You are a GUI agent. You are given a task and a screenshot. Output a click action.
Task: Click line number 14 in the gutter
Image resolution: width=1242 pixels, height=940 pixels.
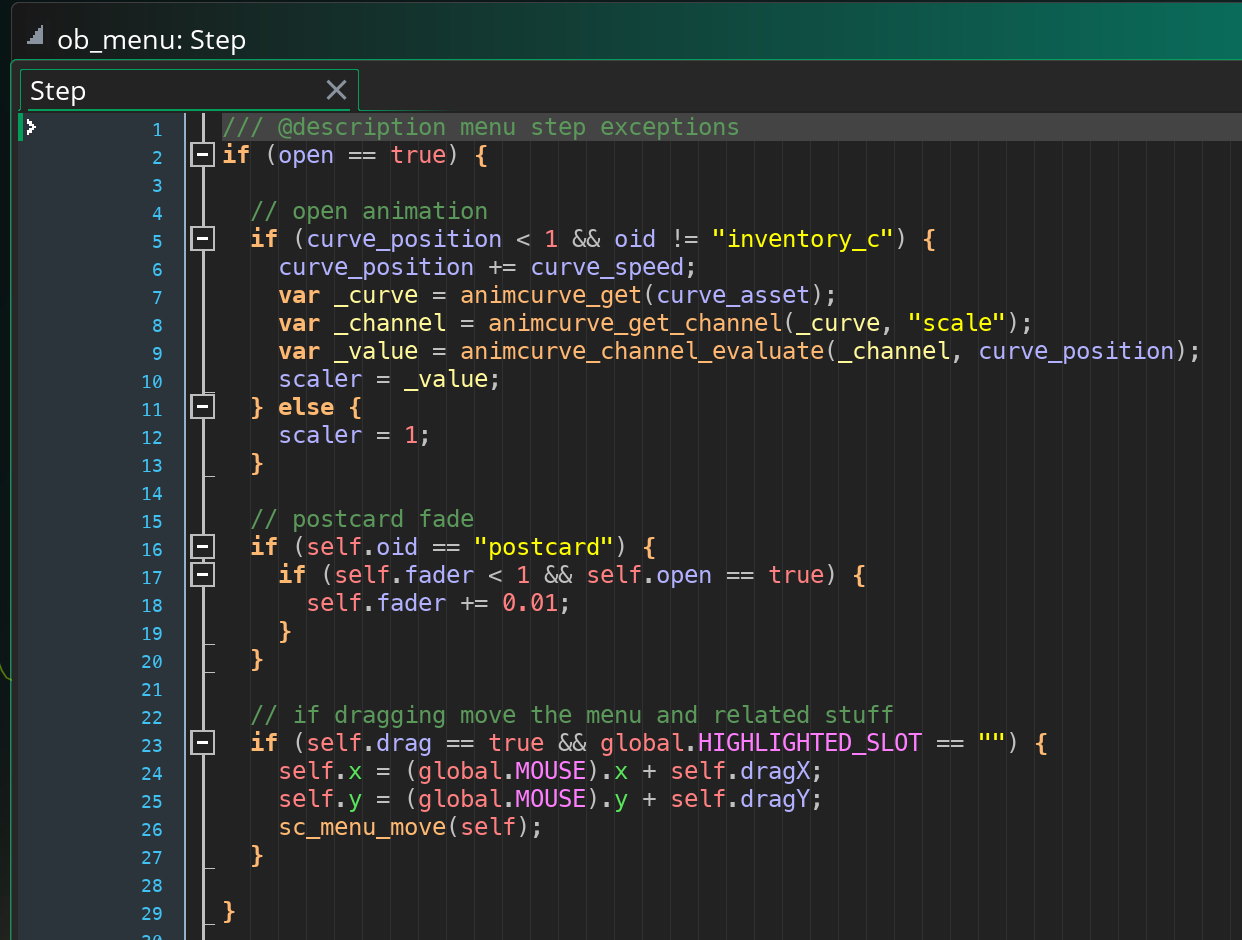(152, 493)
